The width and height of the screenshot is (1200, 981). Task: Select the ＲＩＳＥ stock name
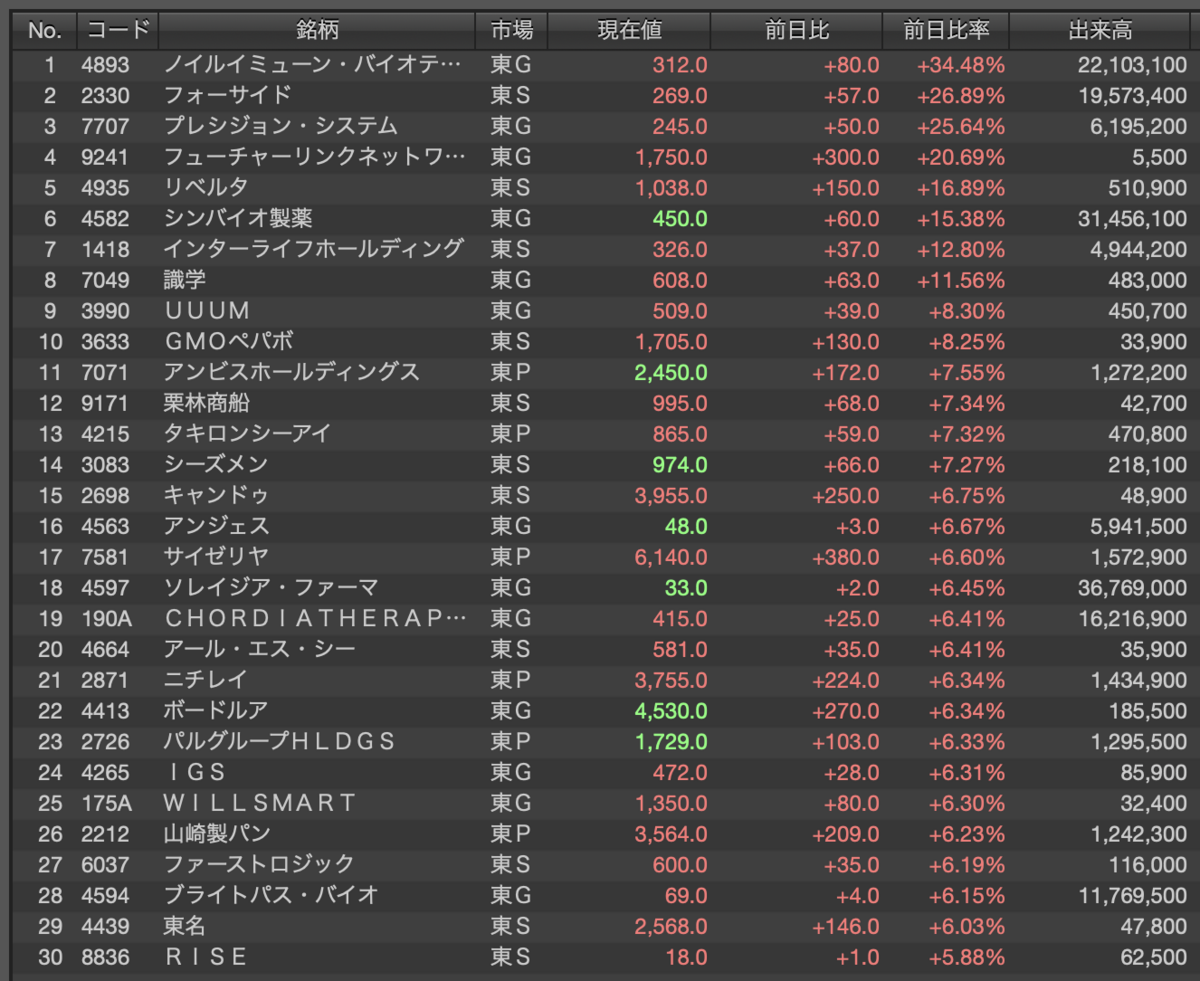pyautogui.click(x=207, y=956)
